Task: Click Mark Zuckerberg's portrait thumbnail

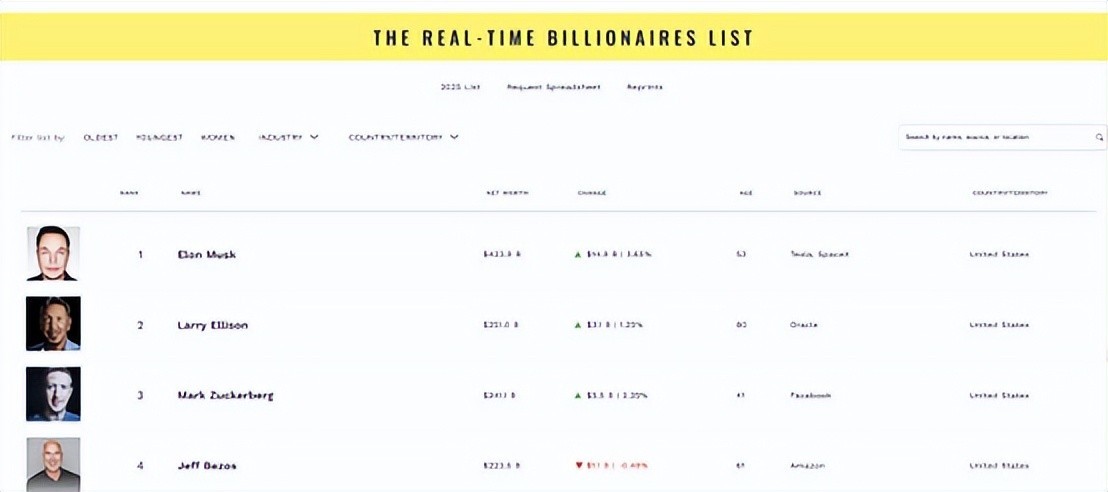Action: 53,394
